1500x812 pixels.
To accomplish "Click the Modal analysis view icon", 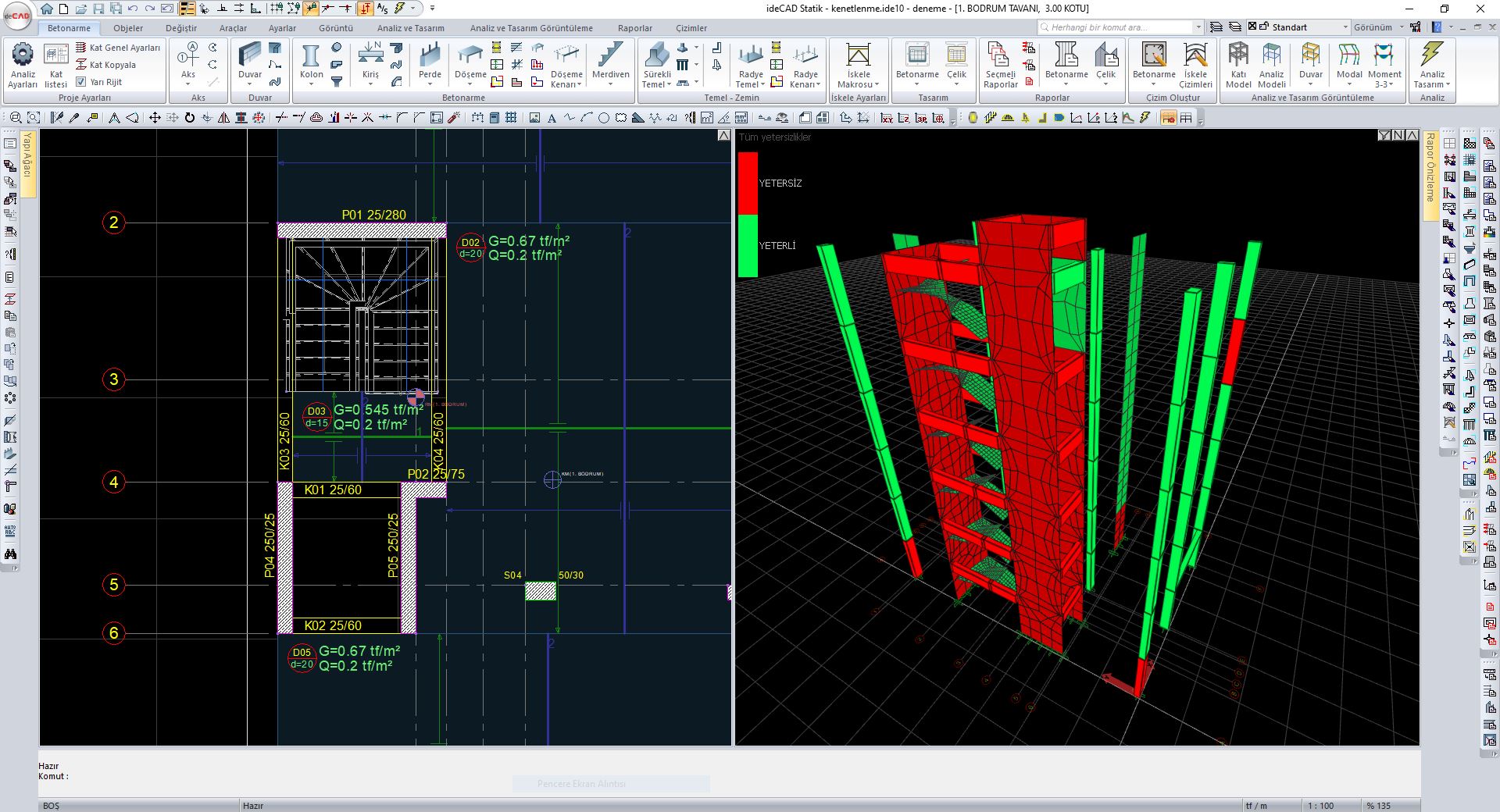I will 1349,62.
